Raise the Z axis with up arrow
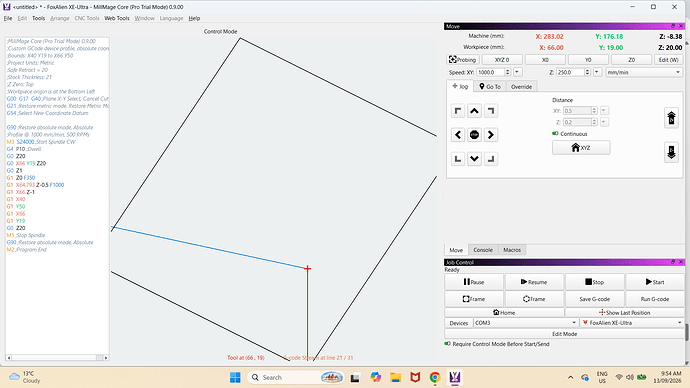The width and height of the screenshot is (690, 388). [671, 118]
